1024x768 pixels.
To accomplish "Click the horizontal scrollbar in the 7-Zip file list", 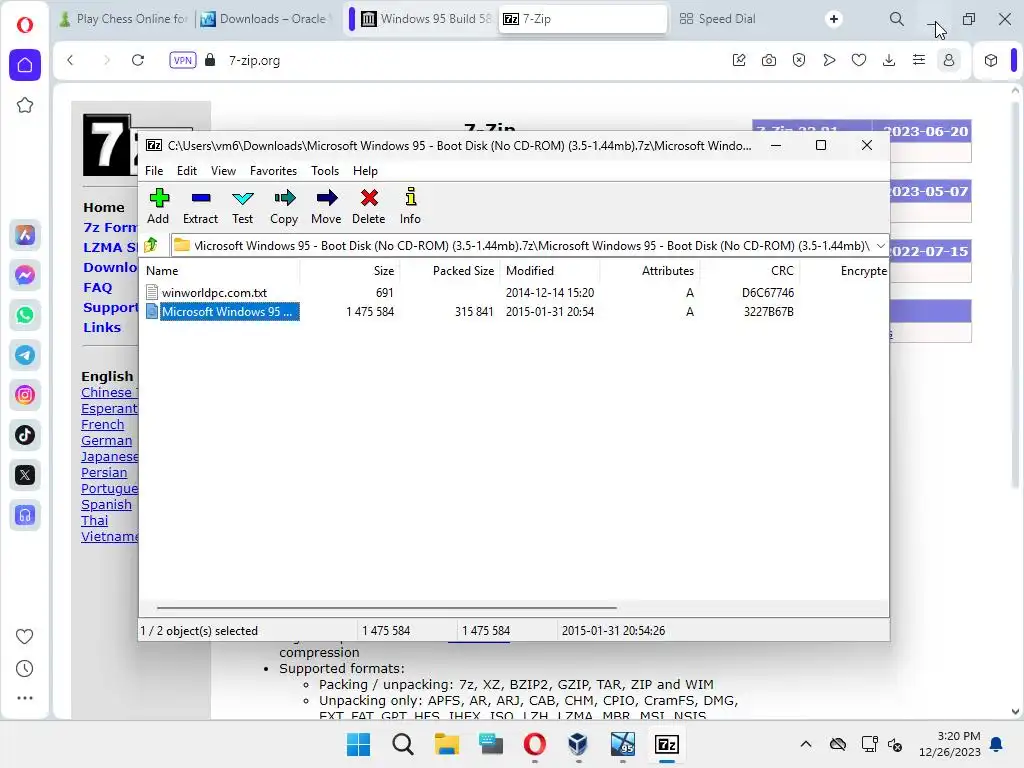I will (387, 607).
